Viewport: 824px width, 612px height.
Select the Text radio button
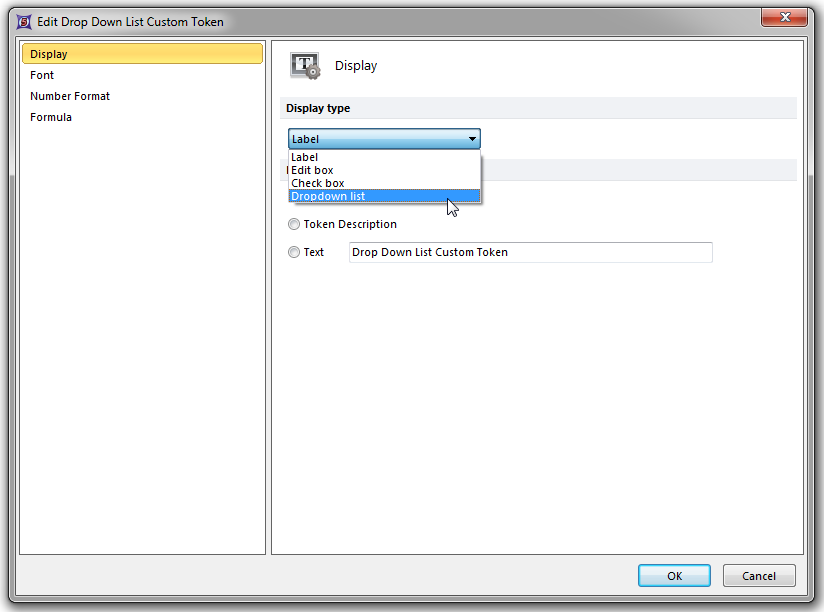[294, 253]
